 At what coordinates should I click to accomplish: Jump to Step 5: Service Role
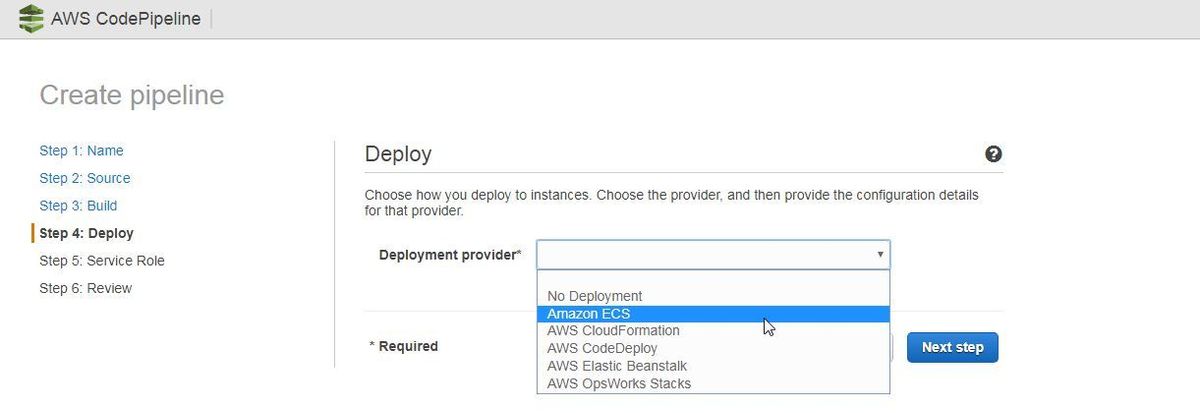point(102,261)
